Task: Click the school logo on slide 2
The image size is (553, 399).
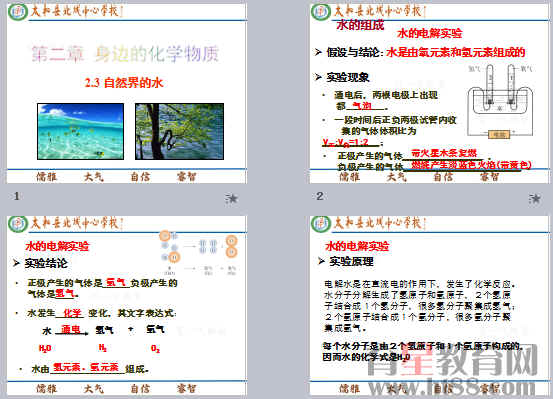Action: click(321, 12)
